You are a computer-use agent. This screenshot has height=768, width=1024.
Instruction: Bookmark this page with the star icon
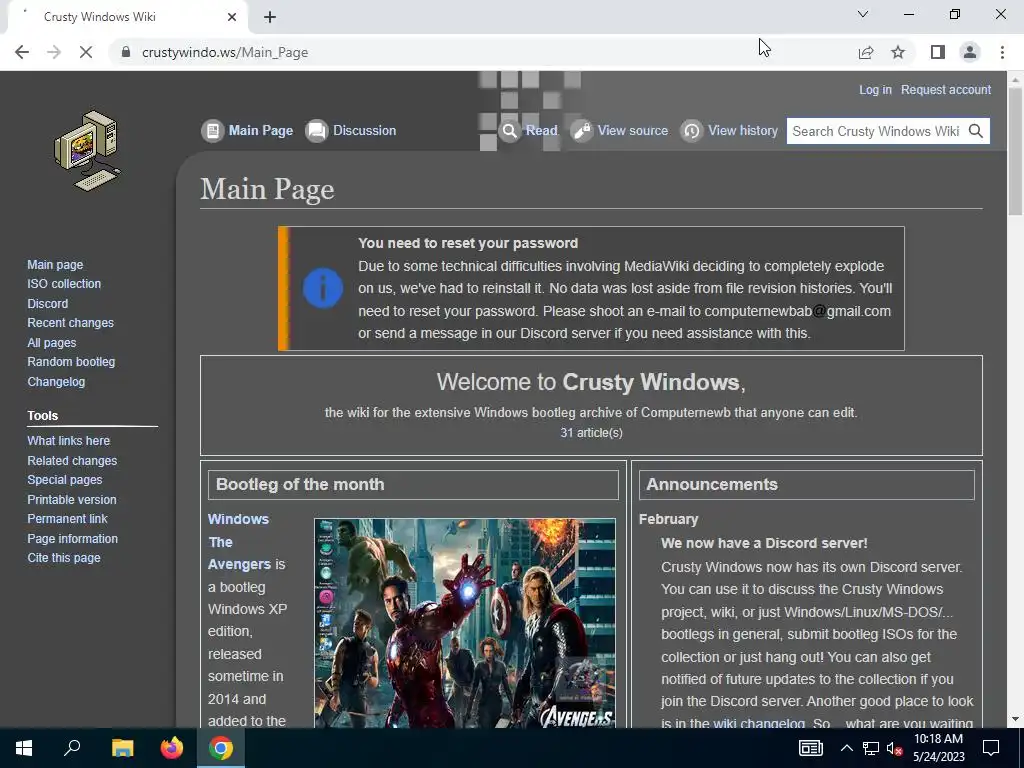click(x=898, y=52)
